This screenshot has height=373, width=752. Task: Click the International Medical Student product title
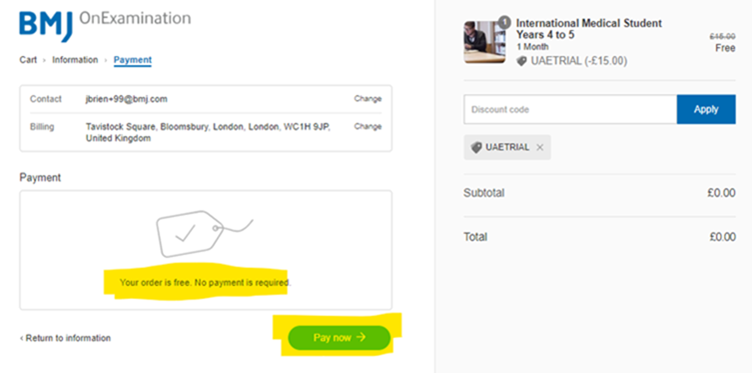click(x=589, y=29)
